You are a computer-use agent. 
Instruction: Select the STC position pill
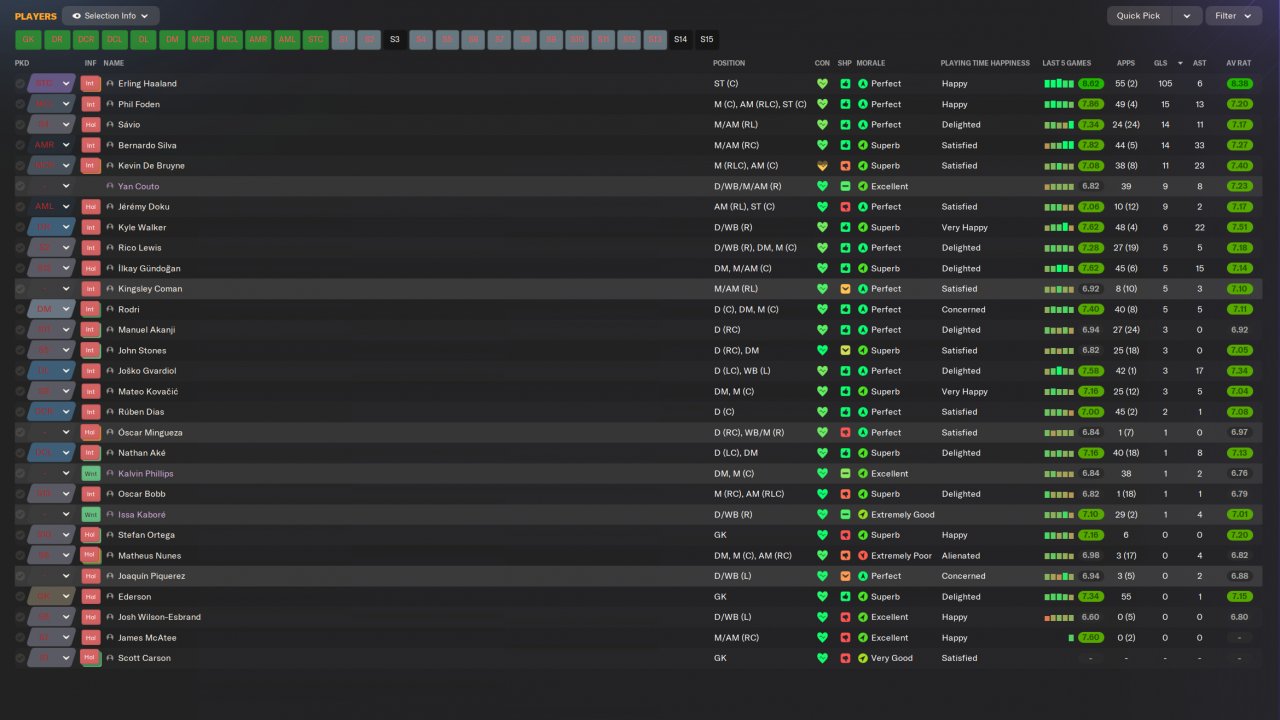pyautogui.click(x=316, y=40)
